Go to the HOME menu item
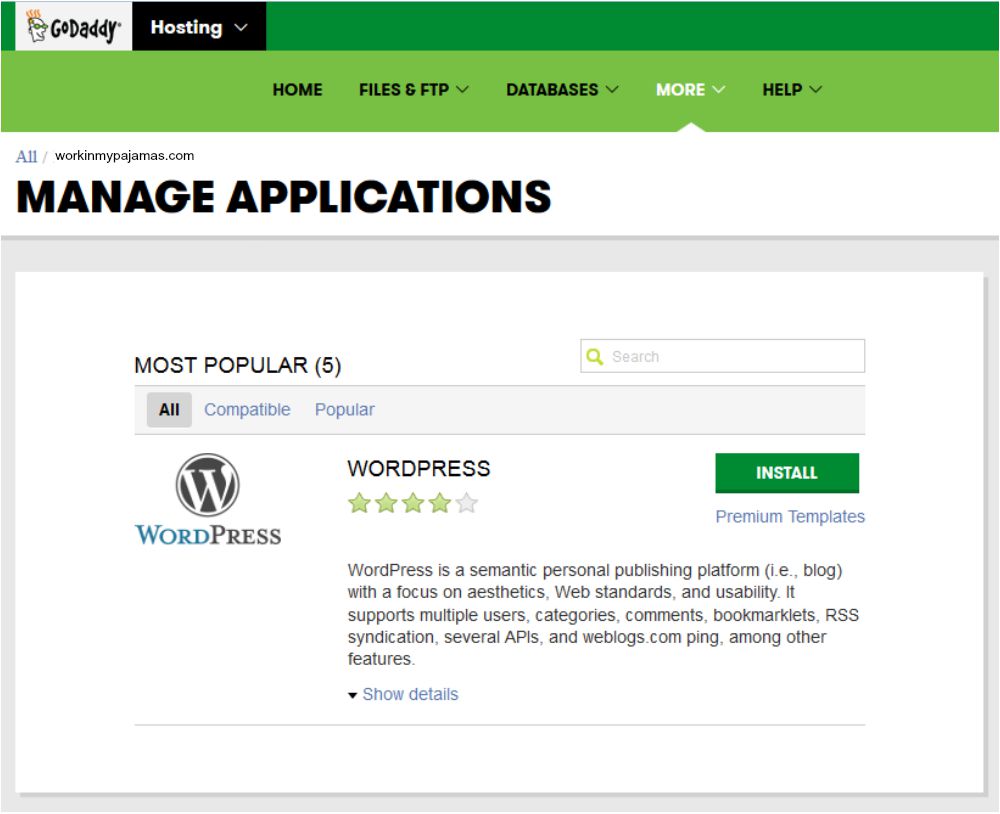 (x=297, y=90)
